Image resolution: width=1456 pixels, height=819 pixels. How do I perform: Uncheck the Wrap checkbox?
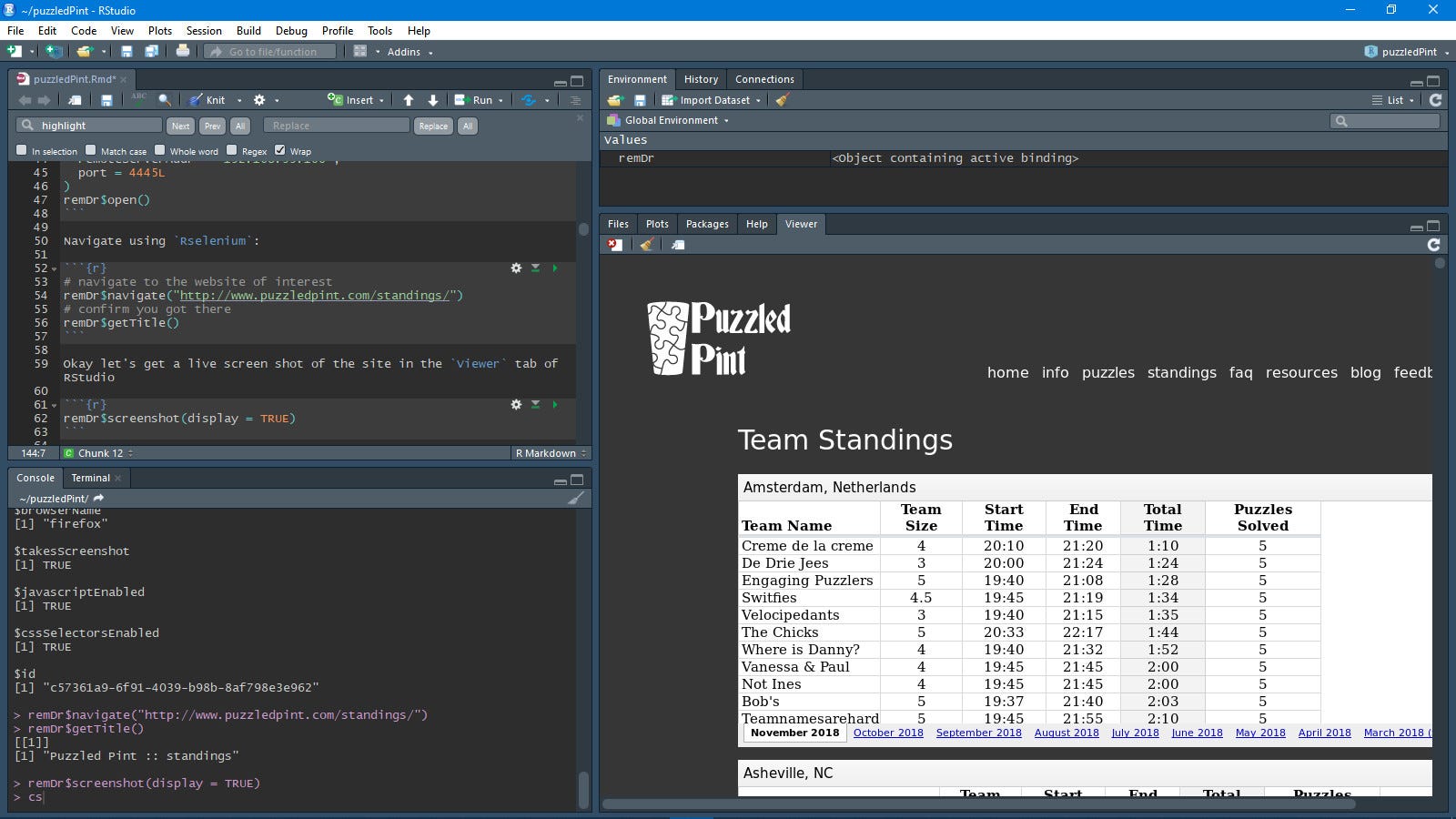(x=280, y=150)
